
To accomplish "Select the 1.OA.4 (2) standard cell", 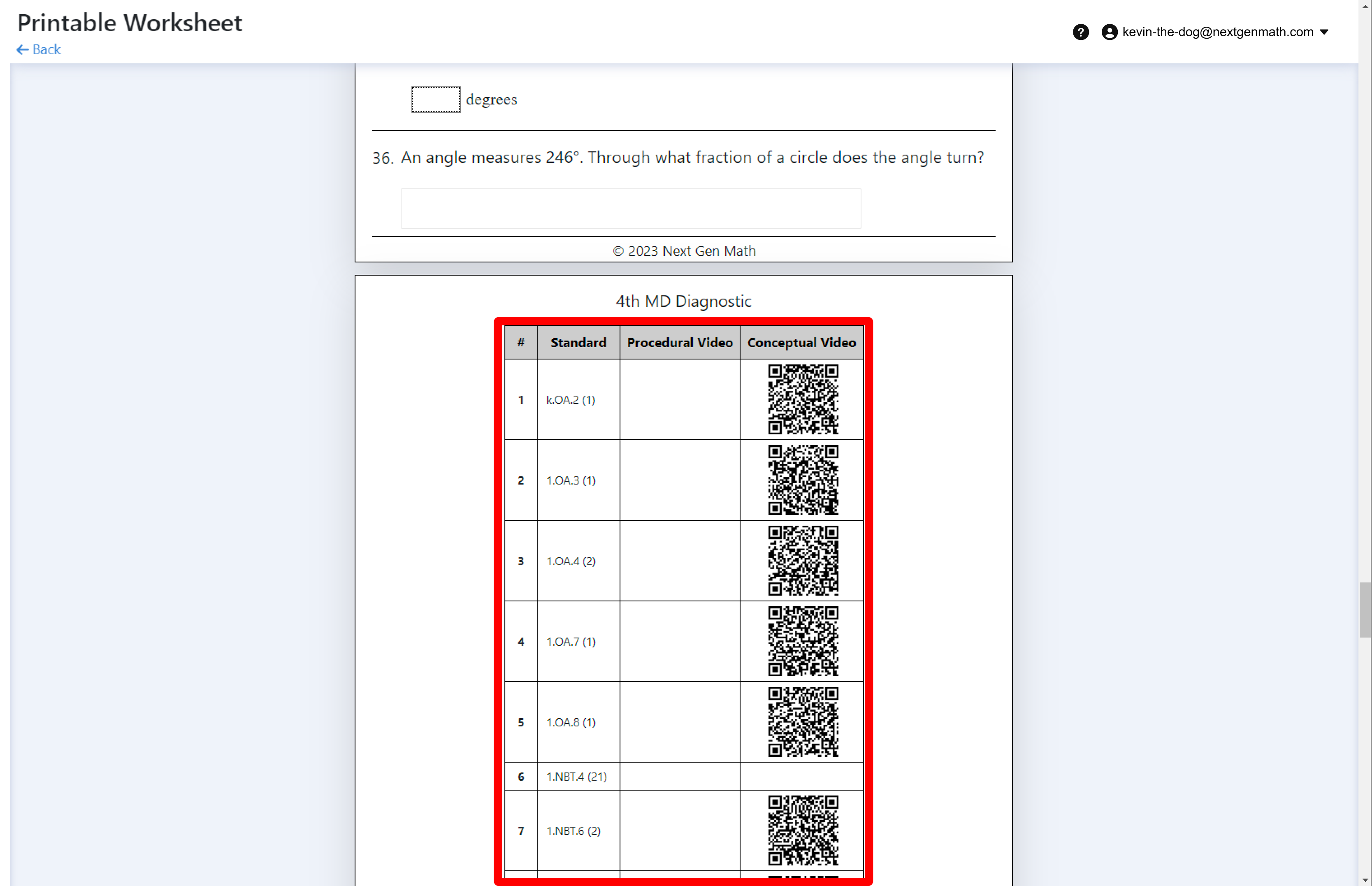I will pos(578,560).
